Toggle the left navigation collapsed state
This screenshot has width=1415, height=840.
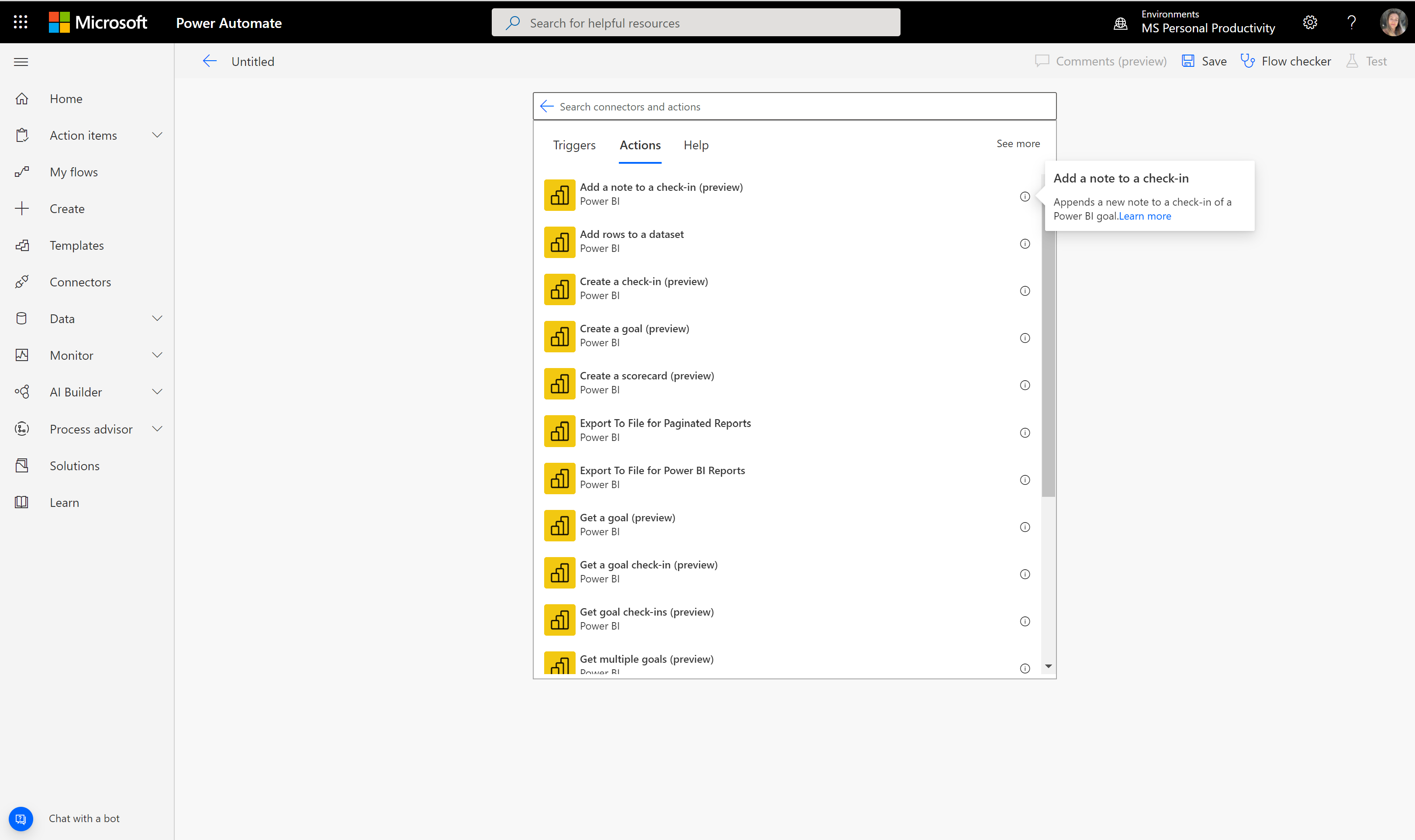[x=21, y=61]
